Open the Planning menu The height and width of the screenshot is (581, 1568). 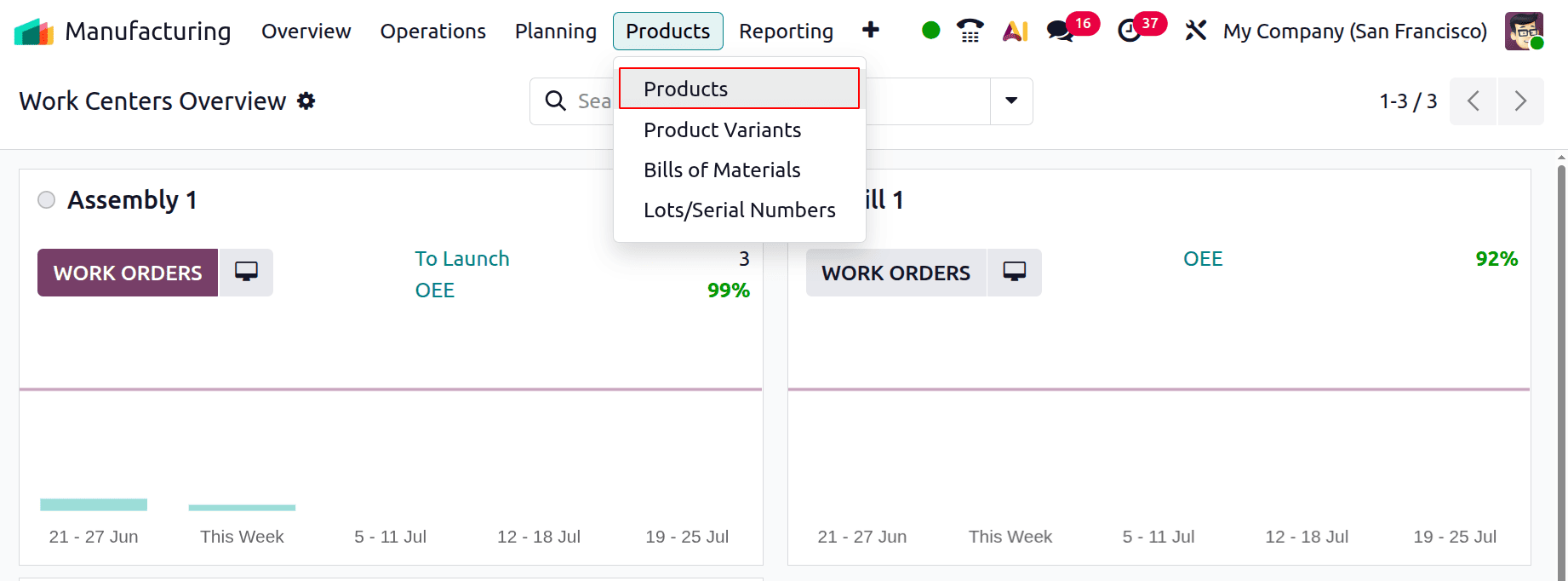[x=556, y=32]
